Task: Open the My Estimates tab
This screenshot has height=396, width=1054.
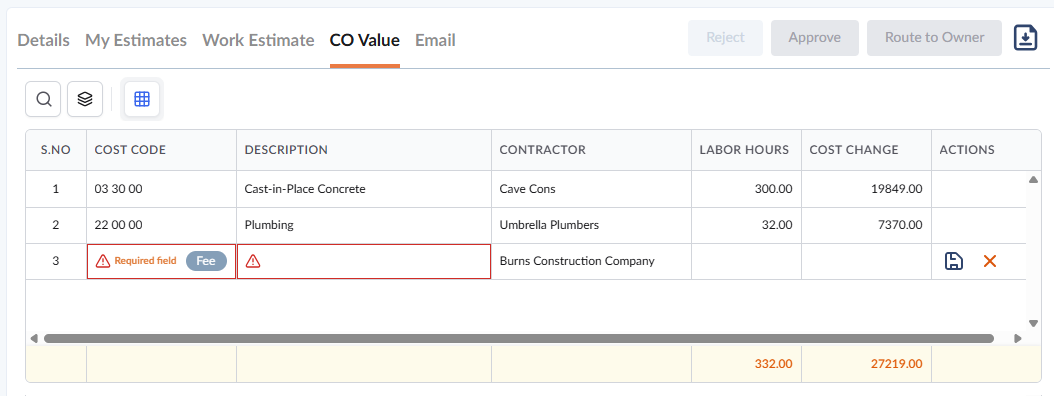Action: (136, 40)
